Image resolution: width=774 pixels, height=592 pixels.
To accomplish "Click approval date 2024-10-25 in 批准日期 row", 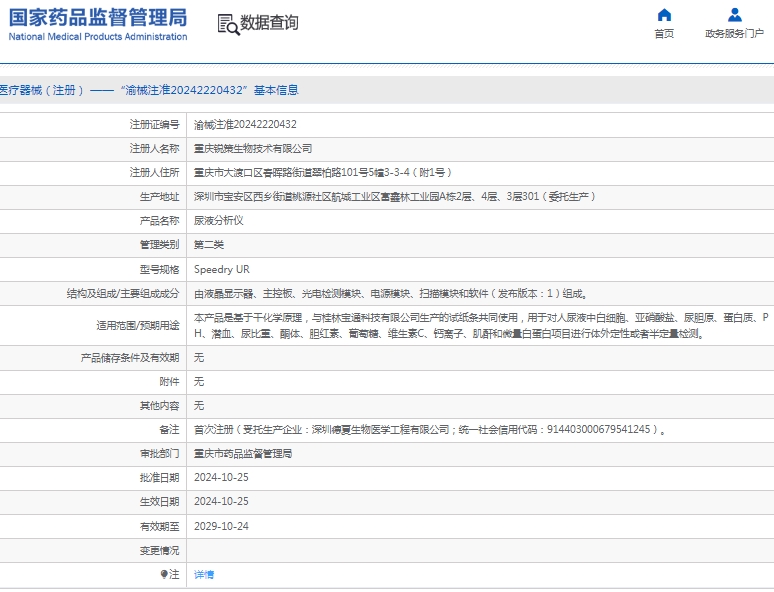I will (221, 477).
